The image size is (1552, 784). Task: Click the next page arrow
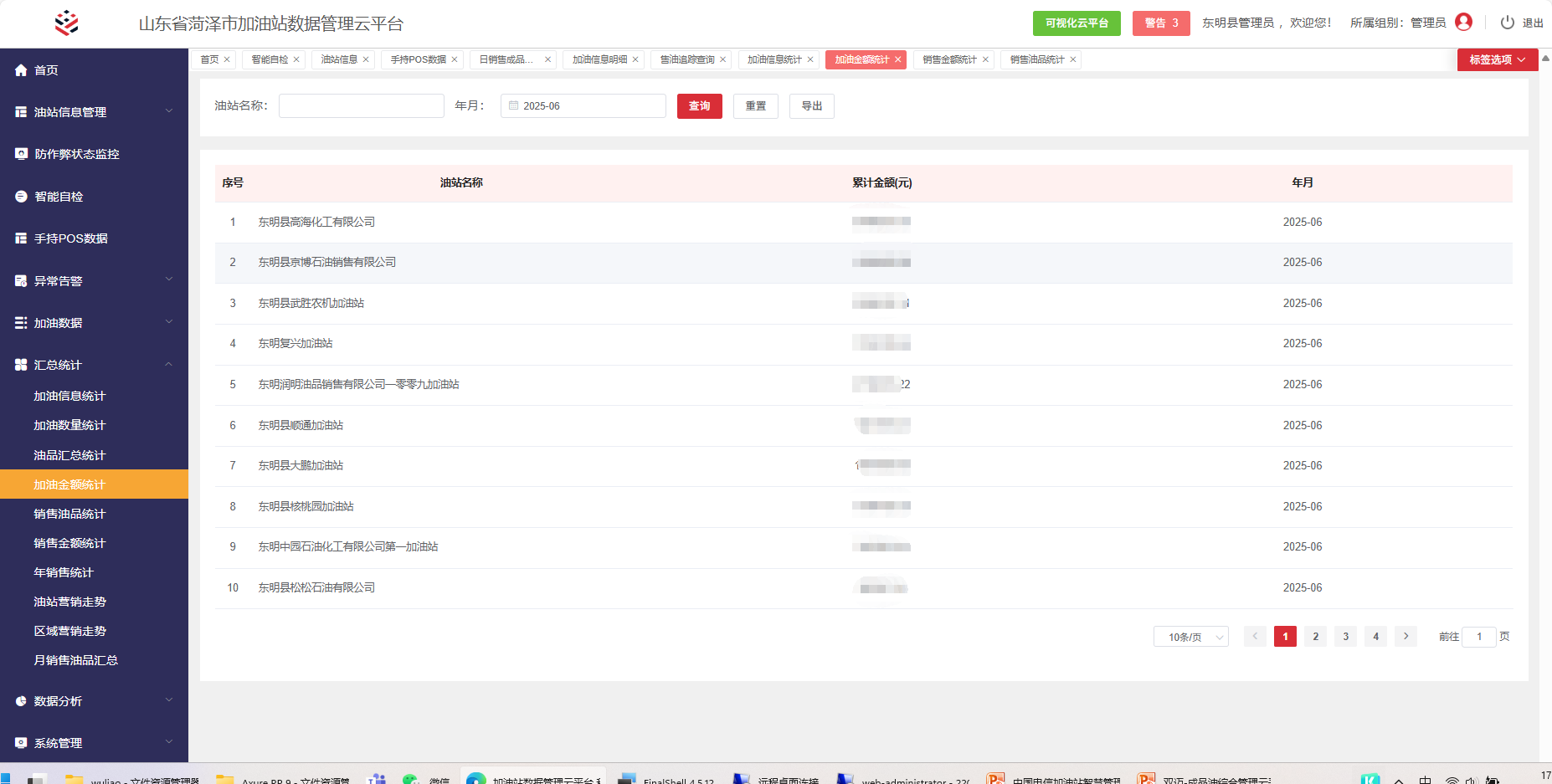[x=1406, y=637]
